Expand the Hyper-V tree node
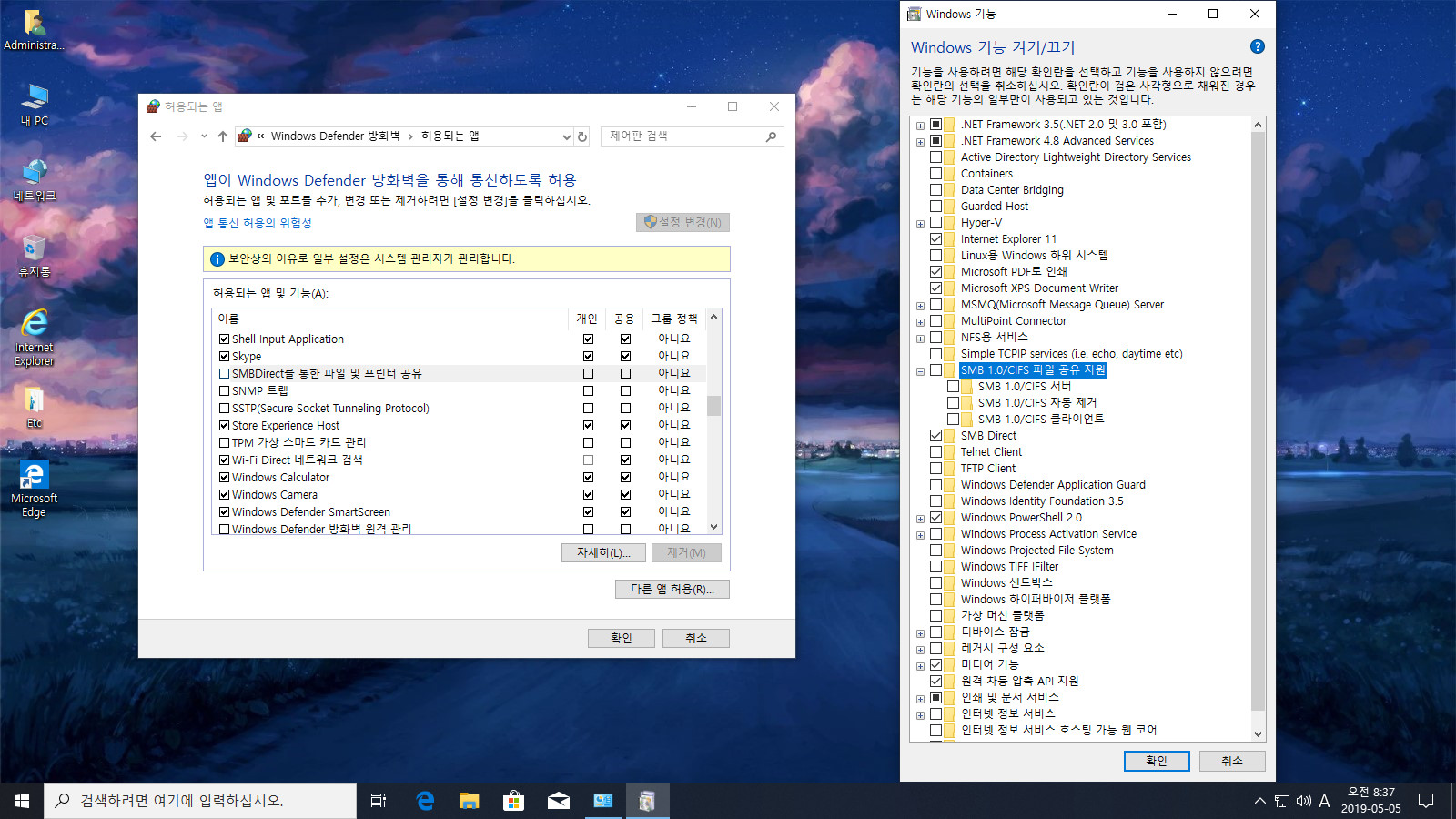 [x=920, y=223]
